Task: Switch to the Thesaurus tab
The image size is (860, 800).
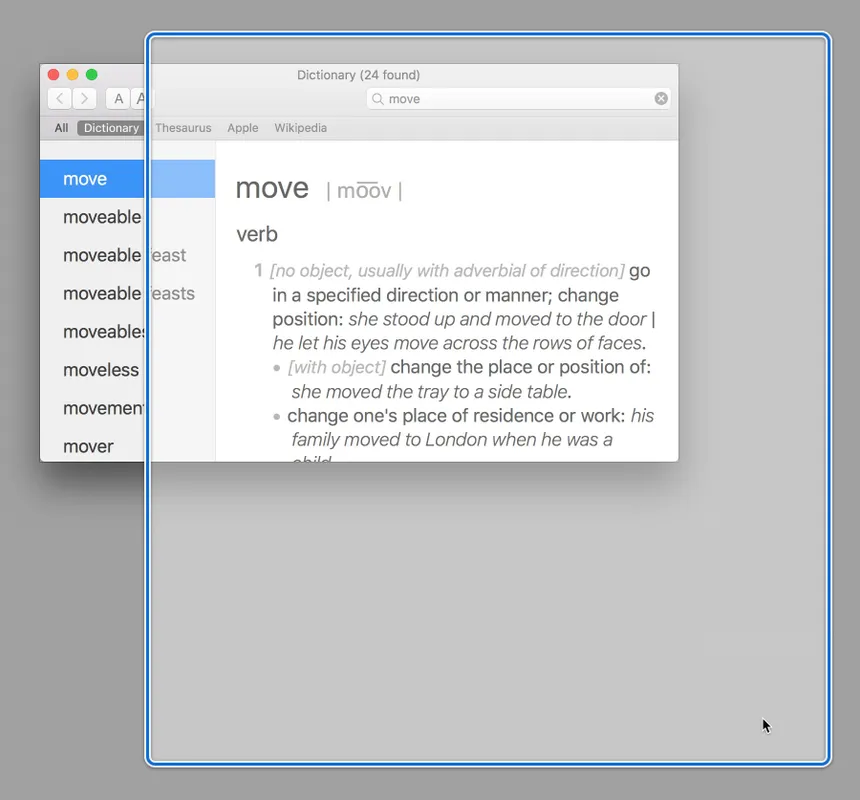Action: click(183, 128)
